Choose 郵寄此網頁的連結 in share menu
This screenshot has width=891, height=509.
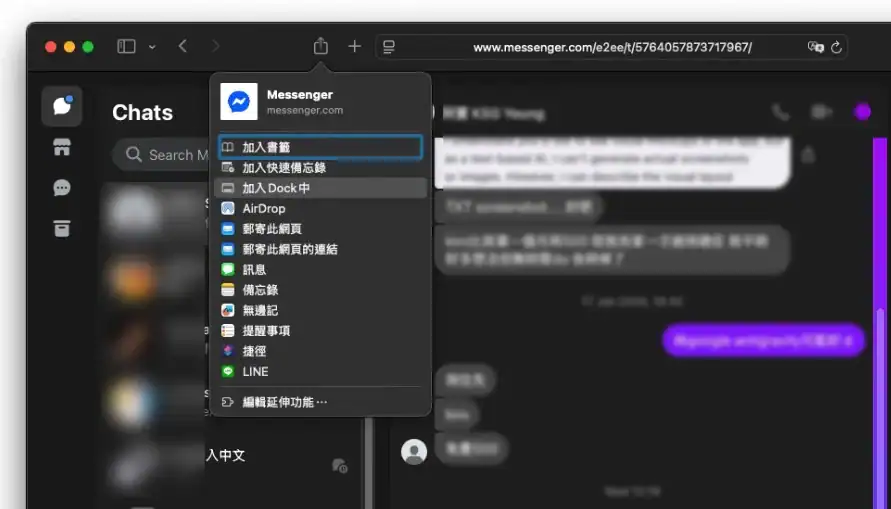289,249
